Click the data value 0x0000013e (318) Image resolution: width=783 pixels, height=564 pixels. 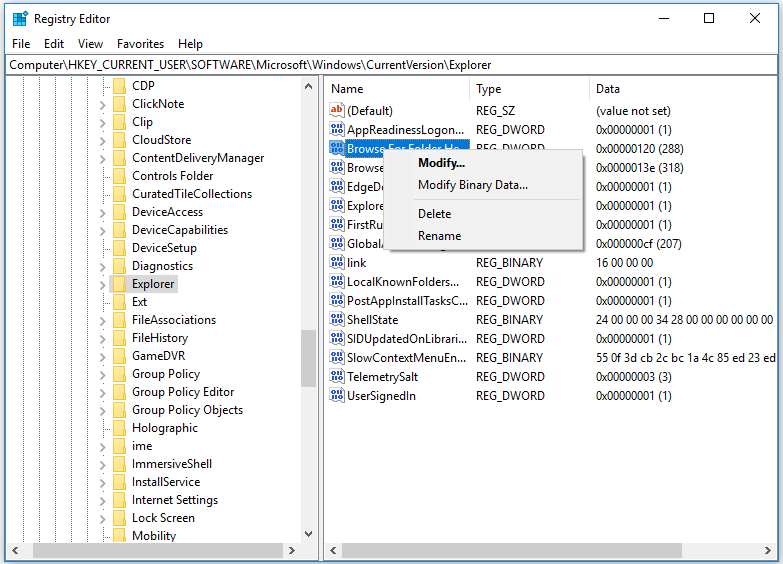pos(640,168)
